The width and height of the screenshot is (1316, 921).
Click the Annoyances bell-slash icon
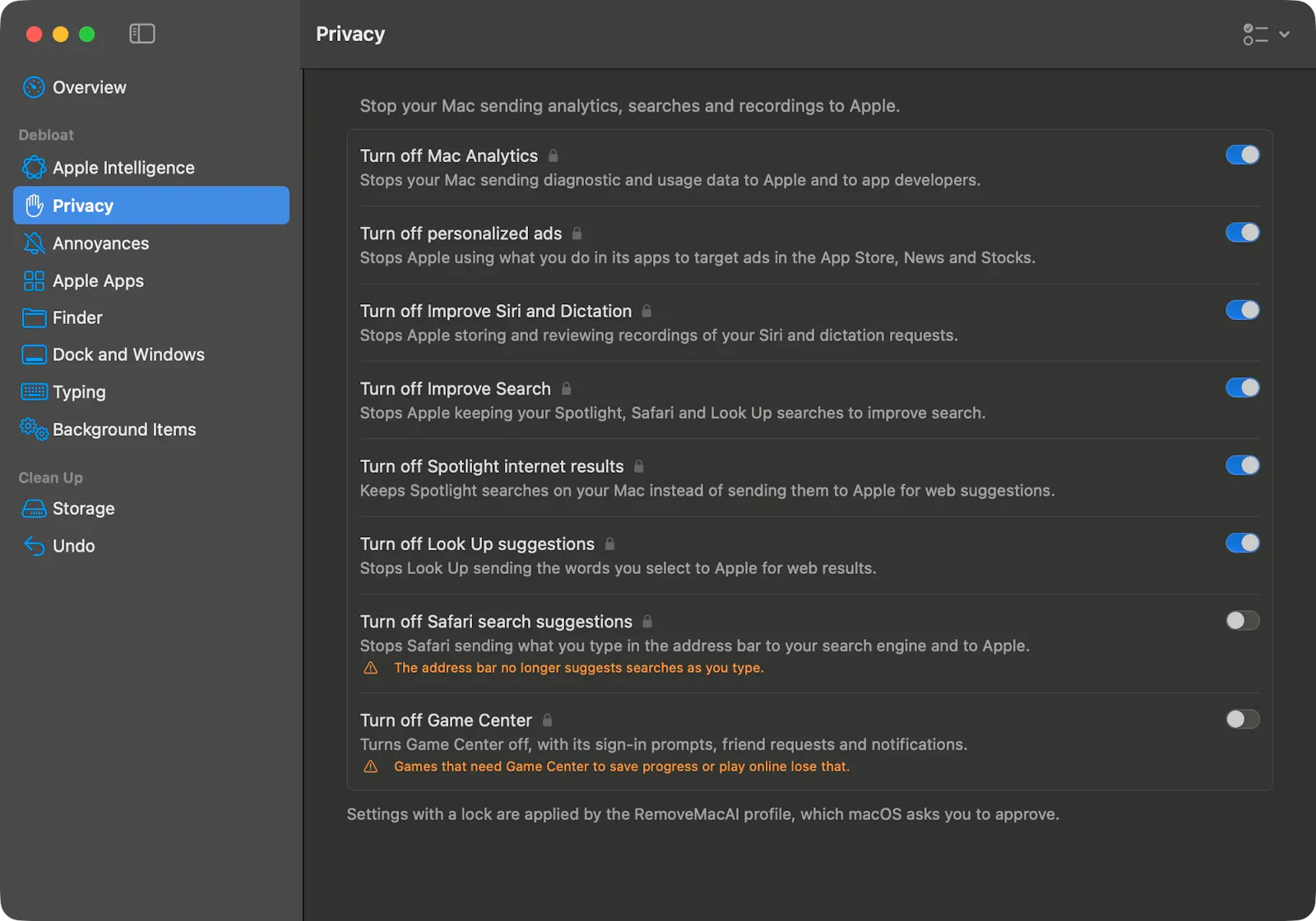pyautogui.click(x=34, y=243)
